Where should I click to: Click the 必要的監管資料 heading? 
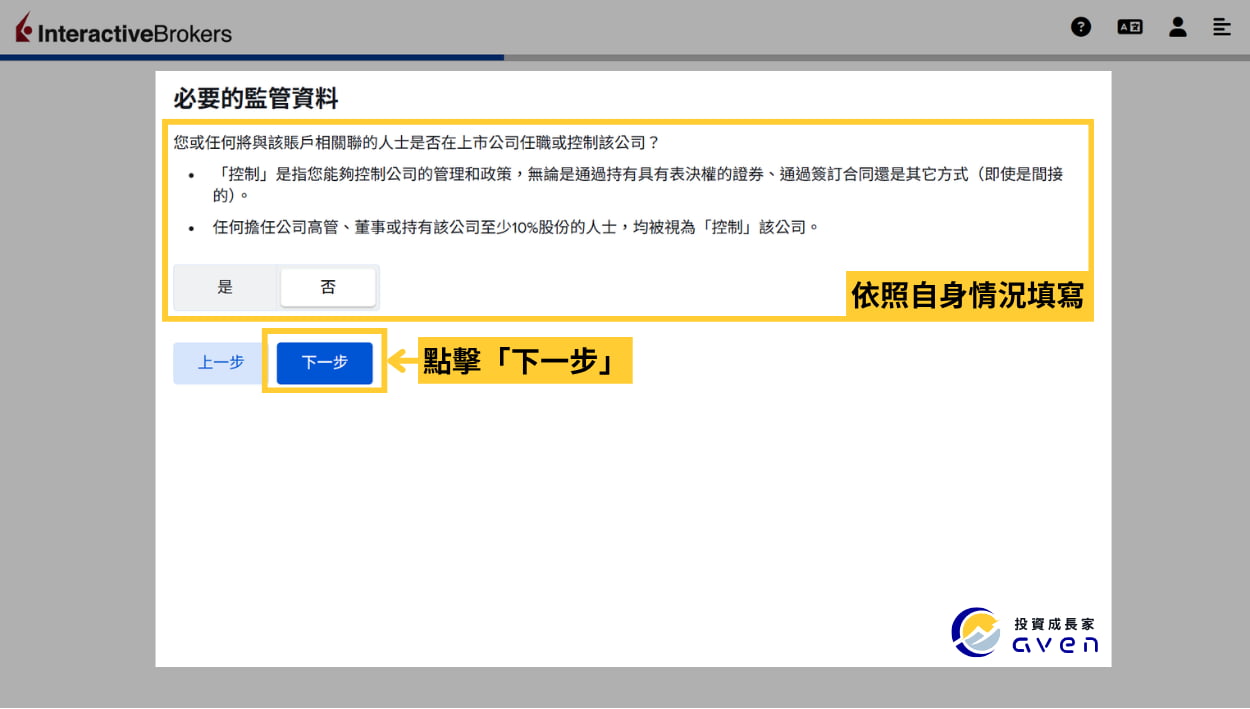(256, 98)
